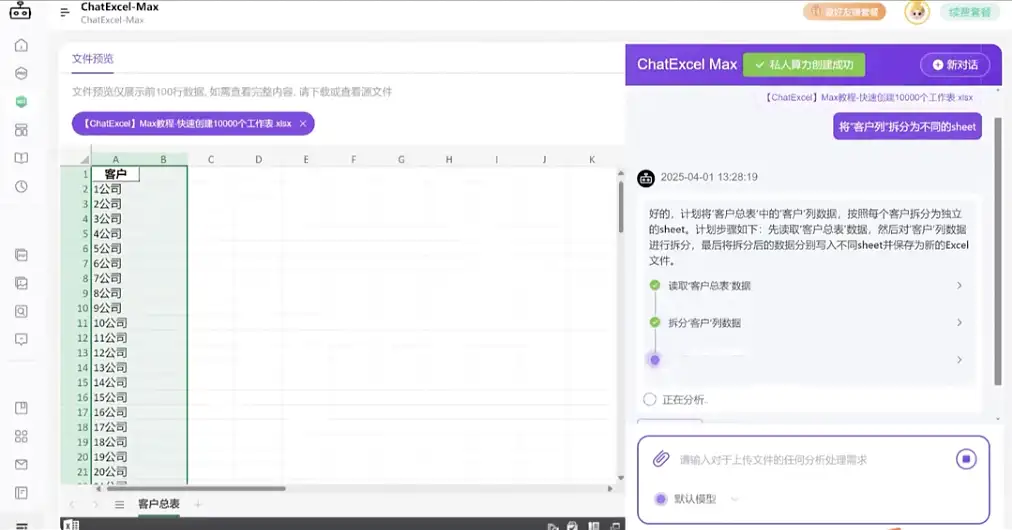Click the step label 拆分'客户'列数据
This screenshot has height=530, width=1012.
coord(704,323)
